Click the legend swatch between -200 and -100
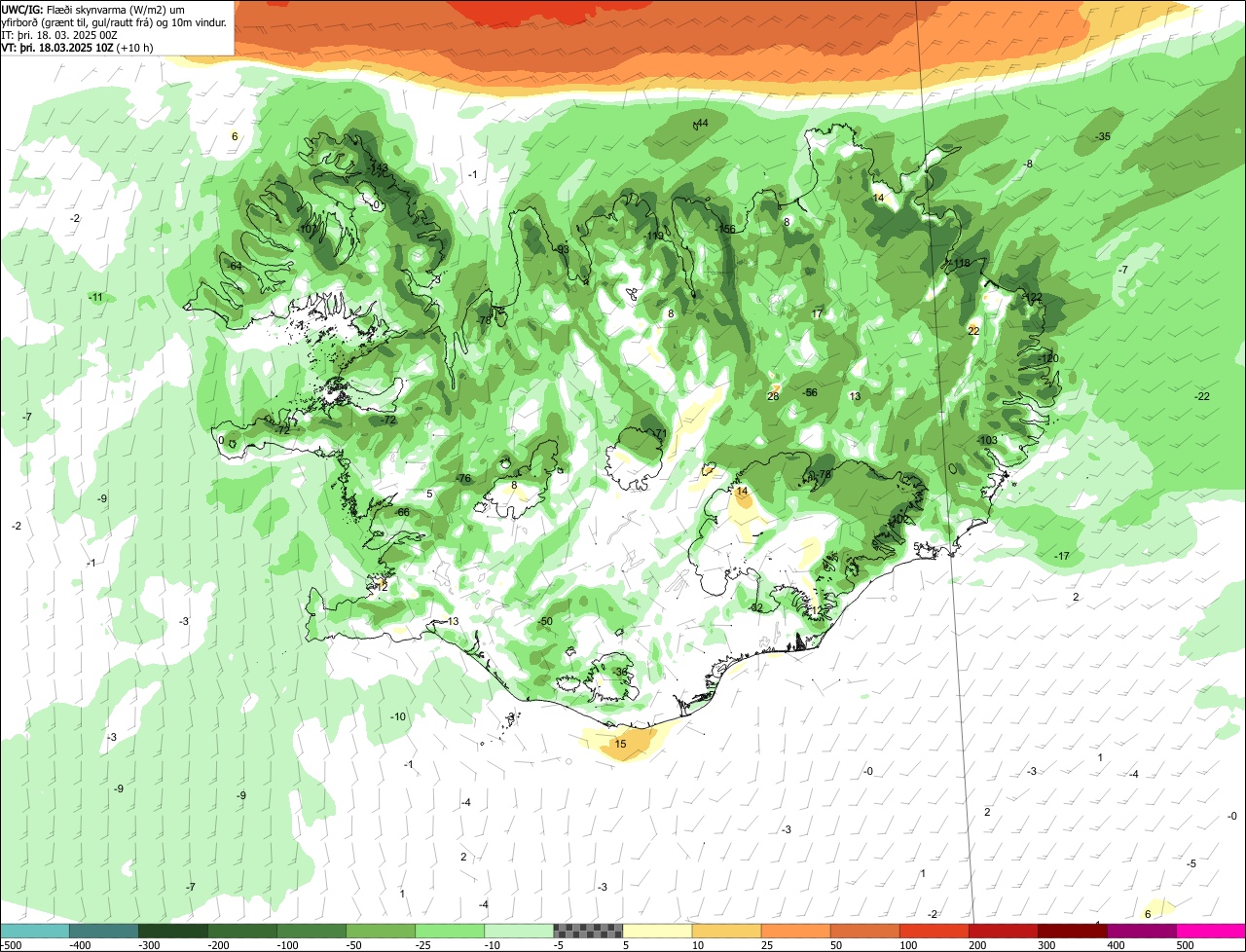Viewport: 1246px width, 952px height. (242, 931)
